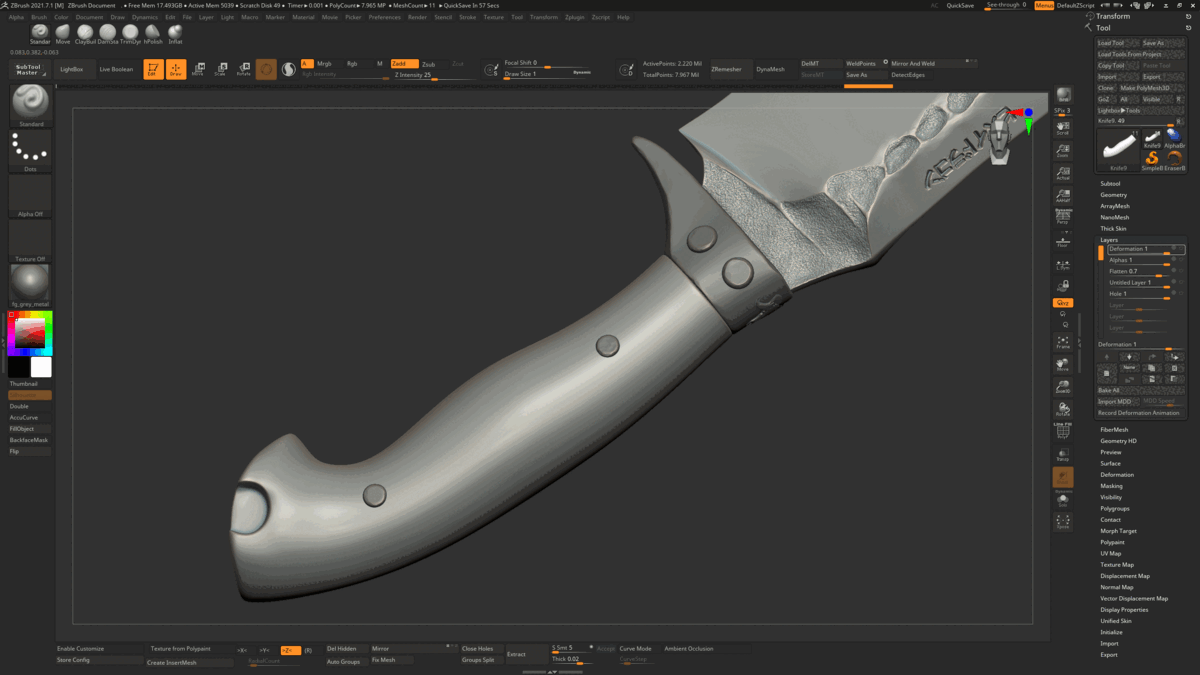Open the LightBox browser
The width and height of the screenshot is (1200, 675).
pos(70,69)
